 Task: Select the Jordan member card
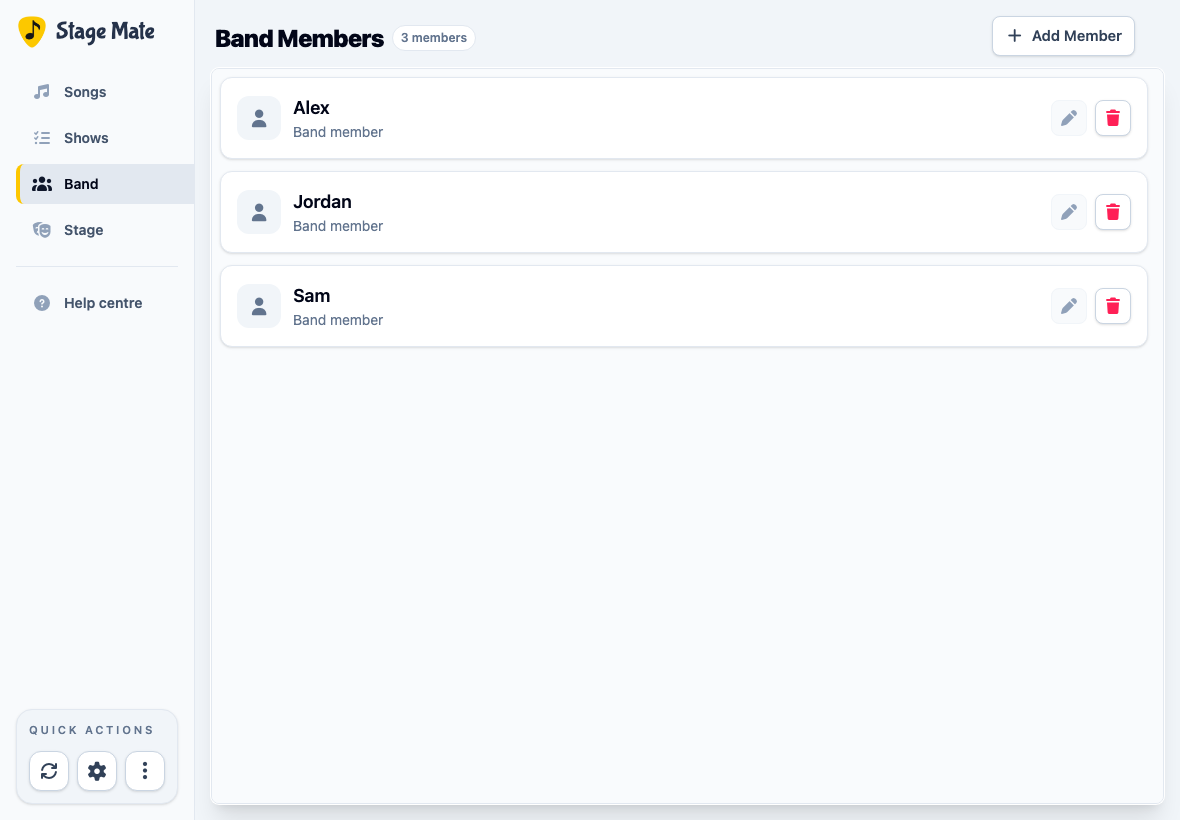click(683, 212)
